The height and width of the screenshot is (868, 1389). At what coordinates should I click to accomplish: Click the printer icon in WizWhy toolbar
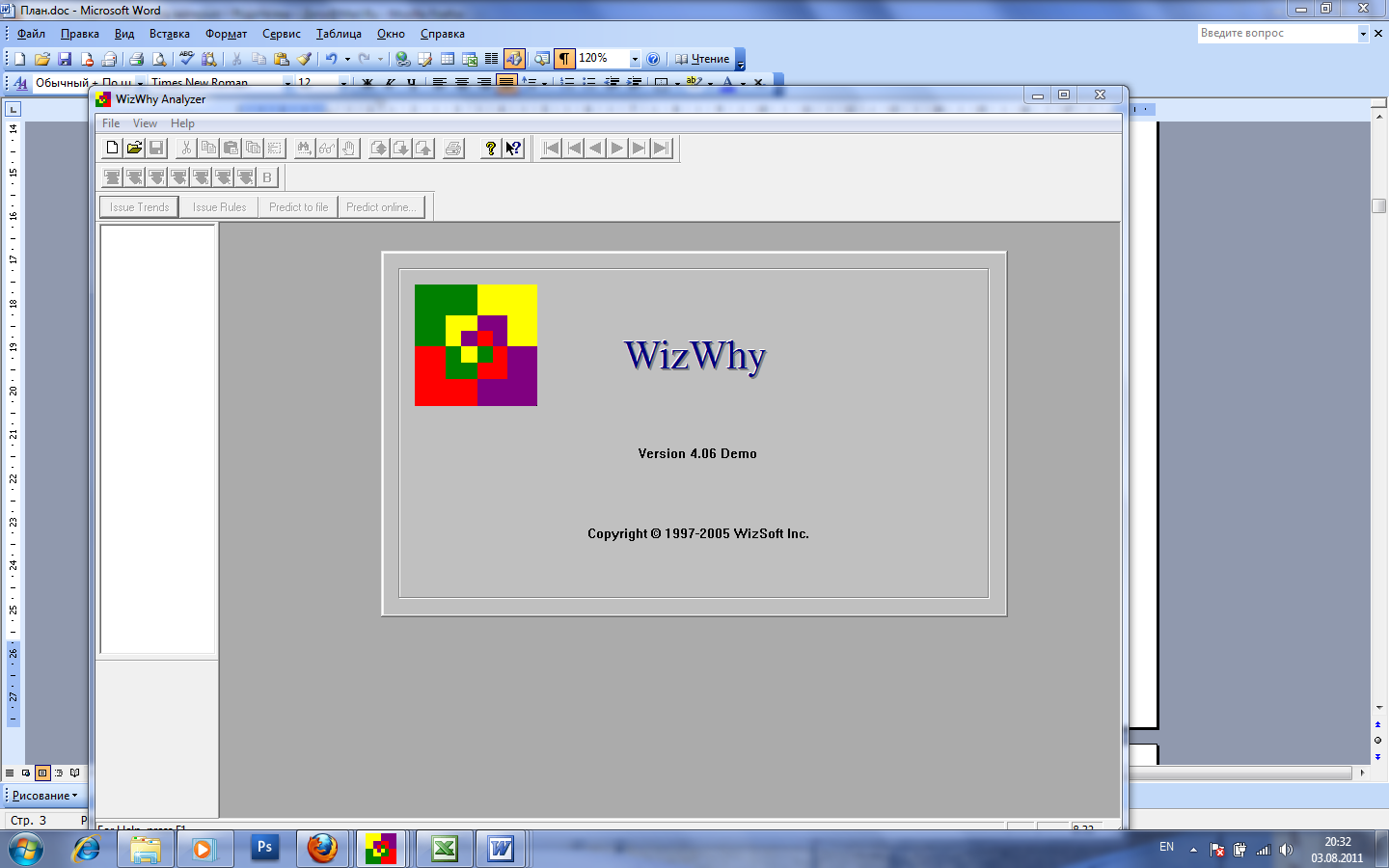click(x=453, y=148)
